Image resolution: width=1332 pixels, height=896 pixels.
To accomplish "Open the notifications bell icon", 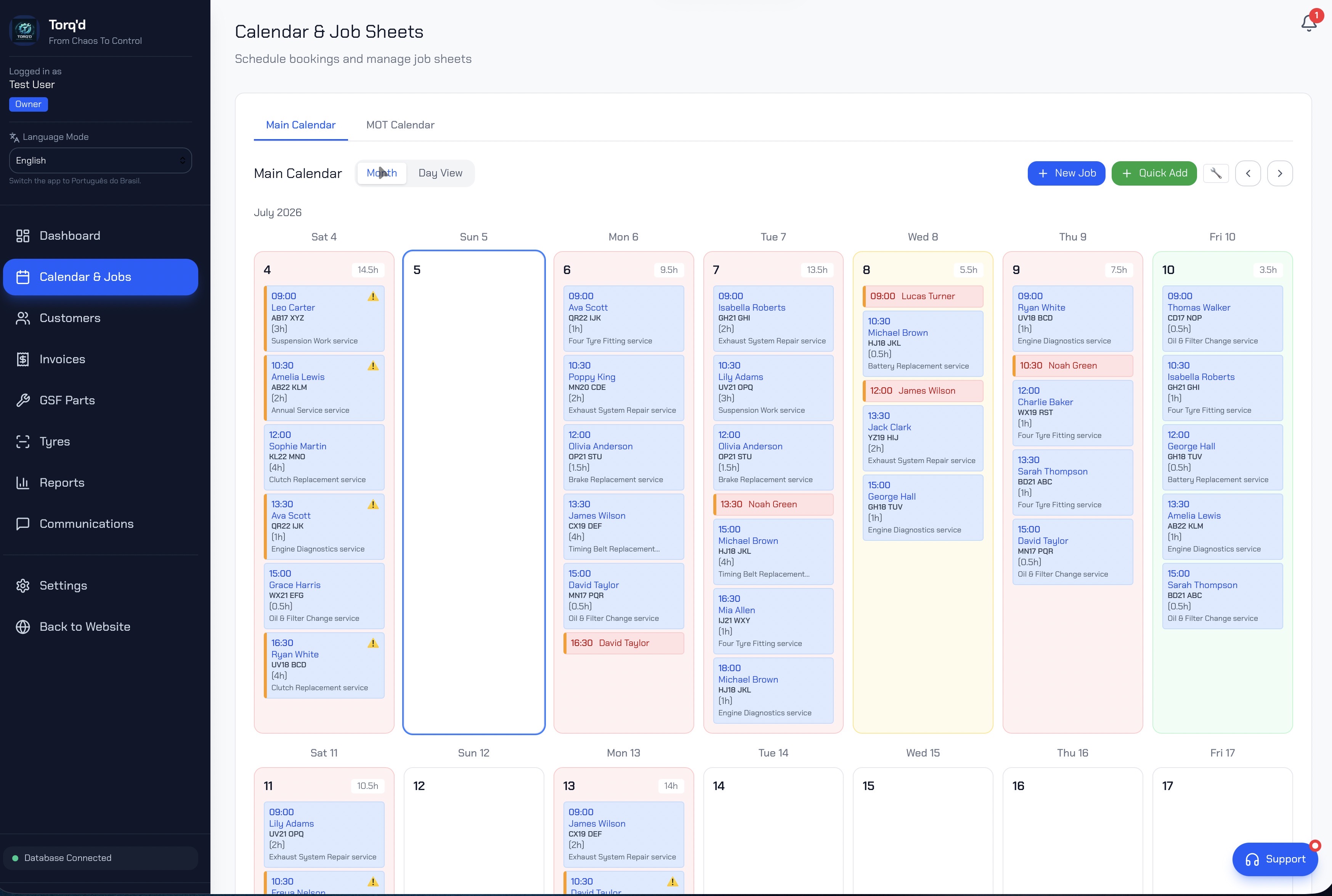I will [x=1309, y=23].
